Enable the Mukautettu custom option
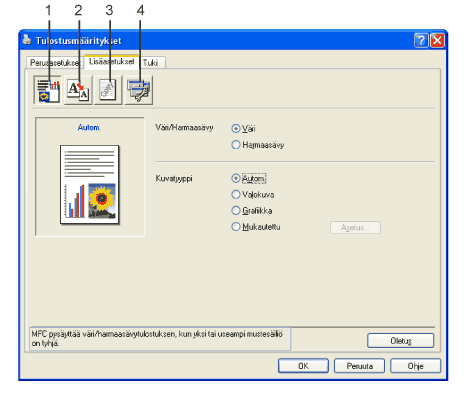This screenshot has height=408, width=472. coord(236,227)
